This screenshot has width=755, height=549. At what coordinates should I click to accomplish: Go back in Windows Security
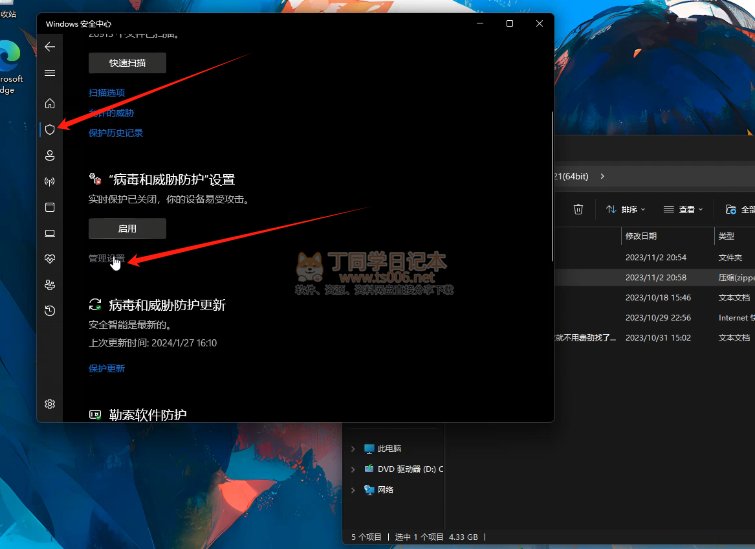[x=50, y=47]
